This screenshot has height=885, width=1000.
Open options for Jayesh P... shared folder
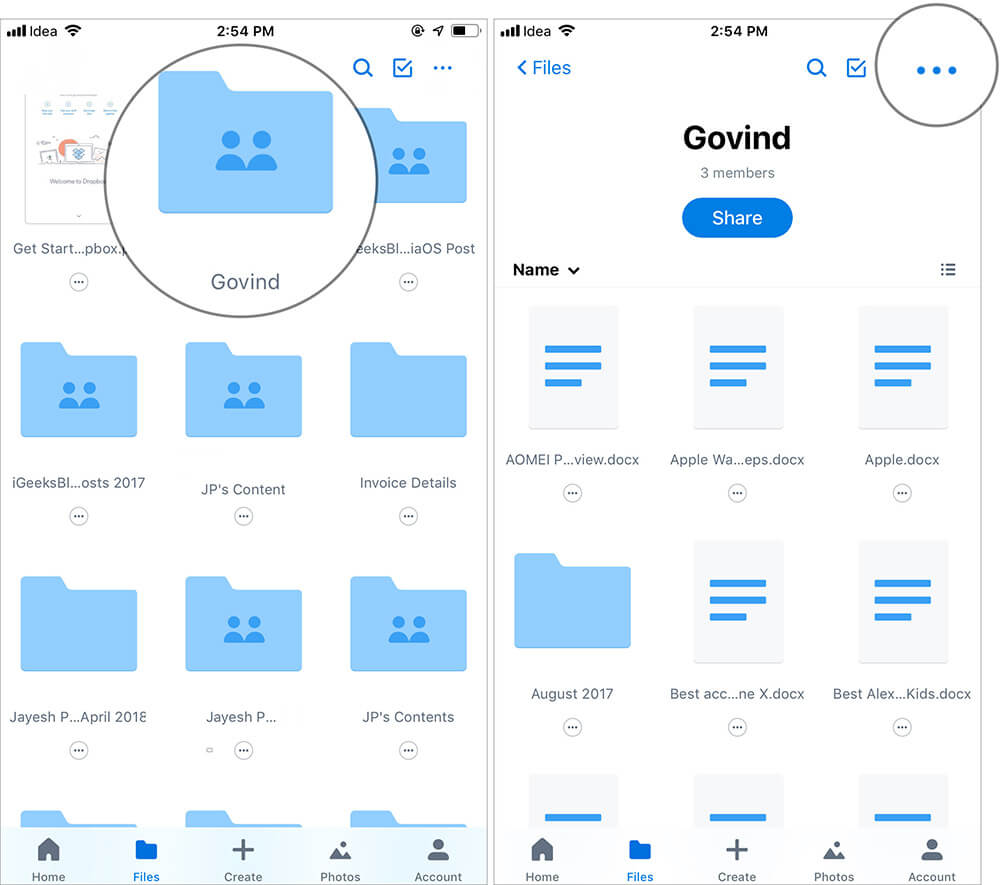(244, 750)
